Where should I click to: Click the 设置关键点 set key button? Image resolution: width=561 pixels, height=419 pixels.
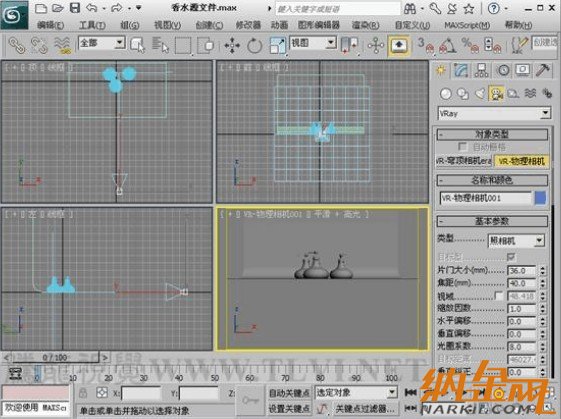289,409
